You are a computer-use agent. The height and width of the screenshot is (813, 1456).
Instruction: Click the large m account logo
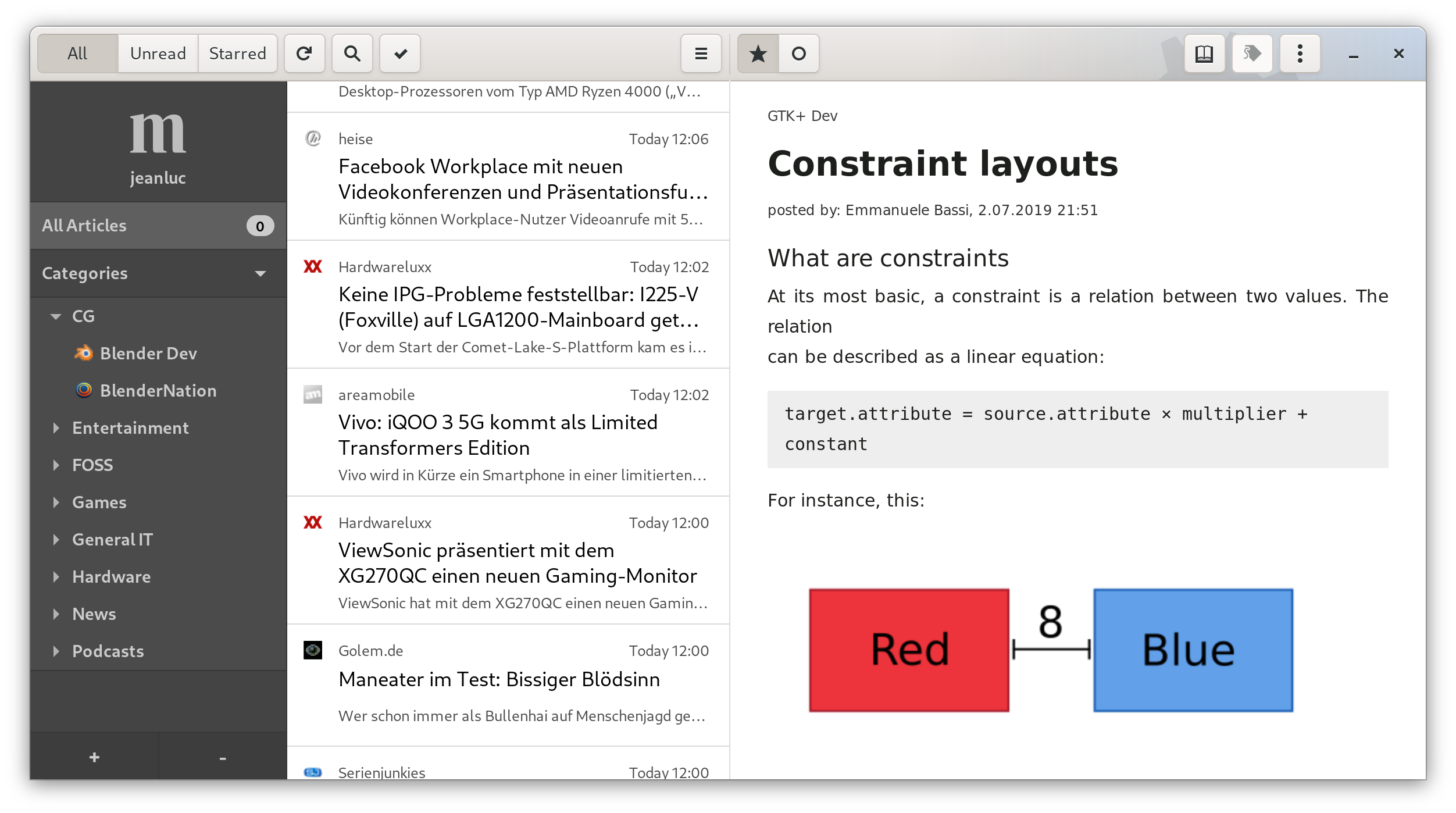point(158,134)
